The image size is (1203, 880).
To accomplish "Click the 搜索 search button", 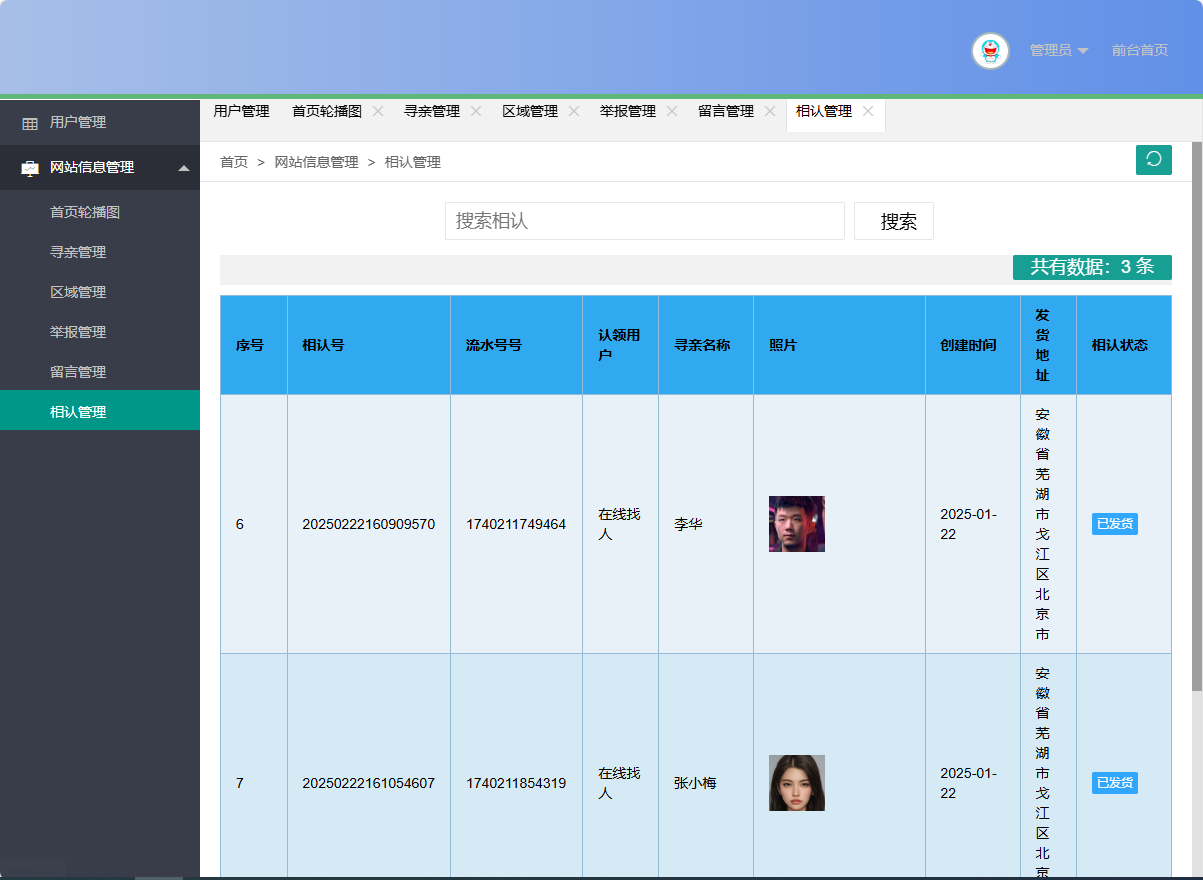I will coord(893,221).
